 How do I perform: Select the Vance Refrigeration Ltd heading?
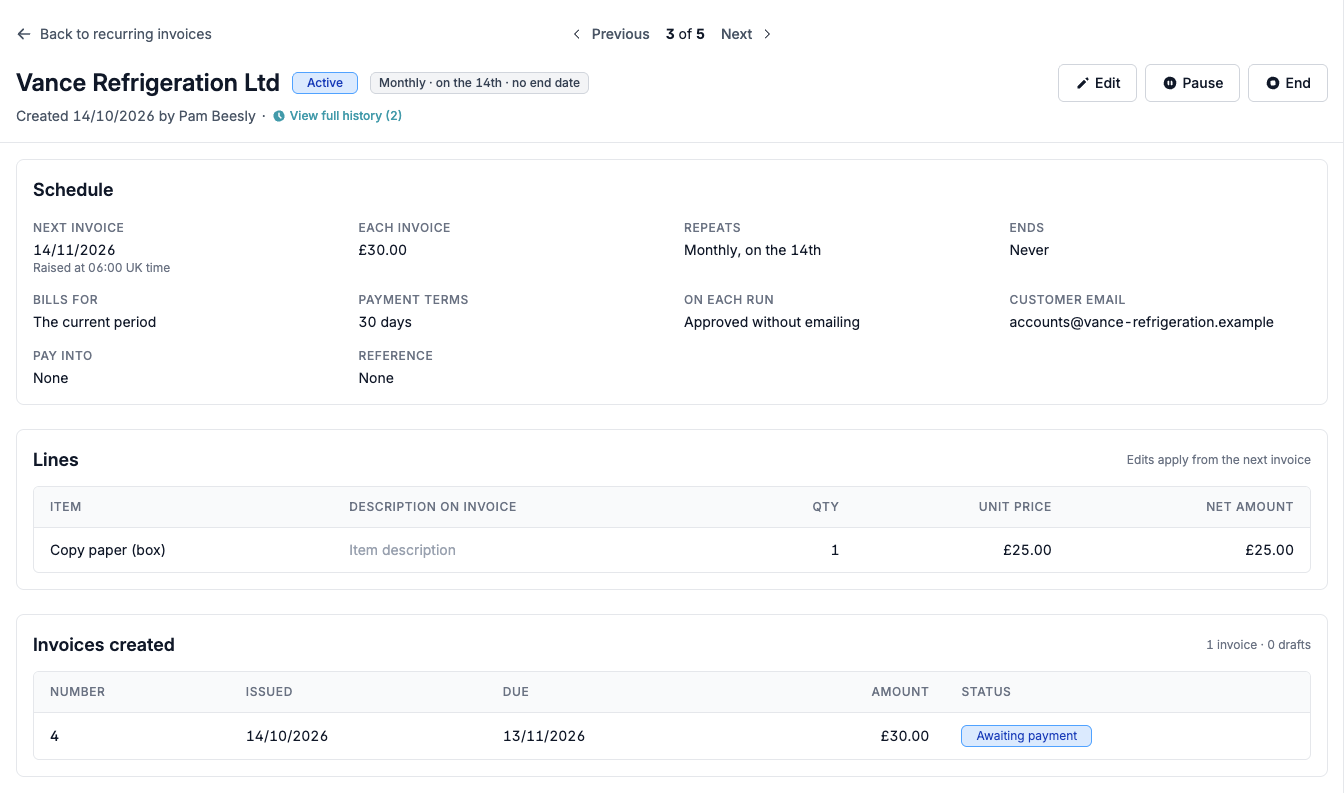(x=148, y=83)
